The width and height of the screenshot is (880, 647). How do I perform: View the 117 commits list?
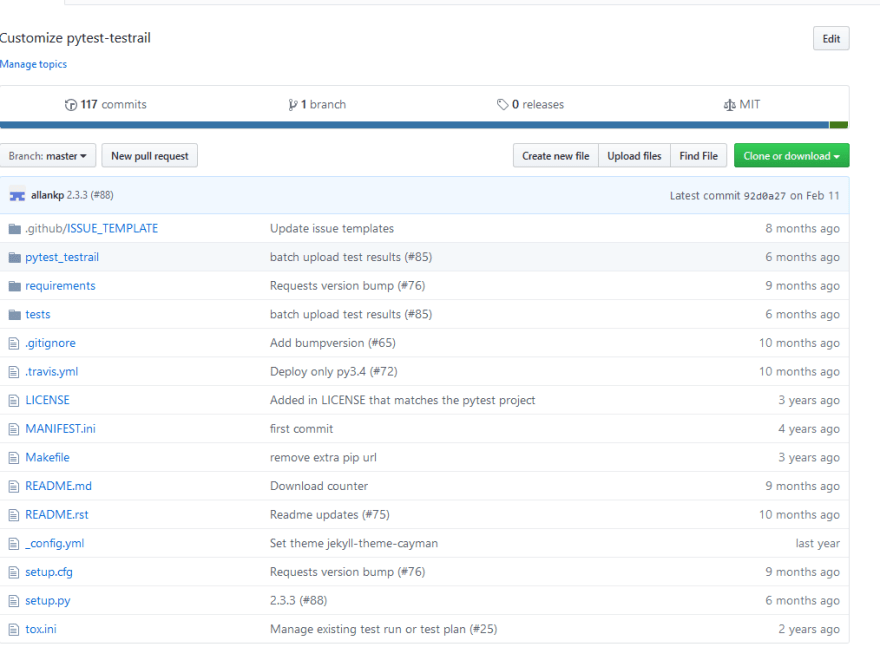point(106,104)
